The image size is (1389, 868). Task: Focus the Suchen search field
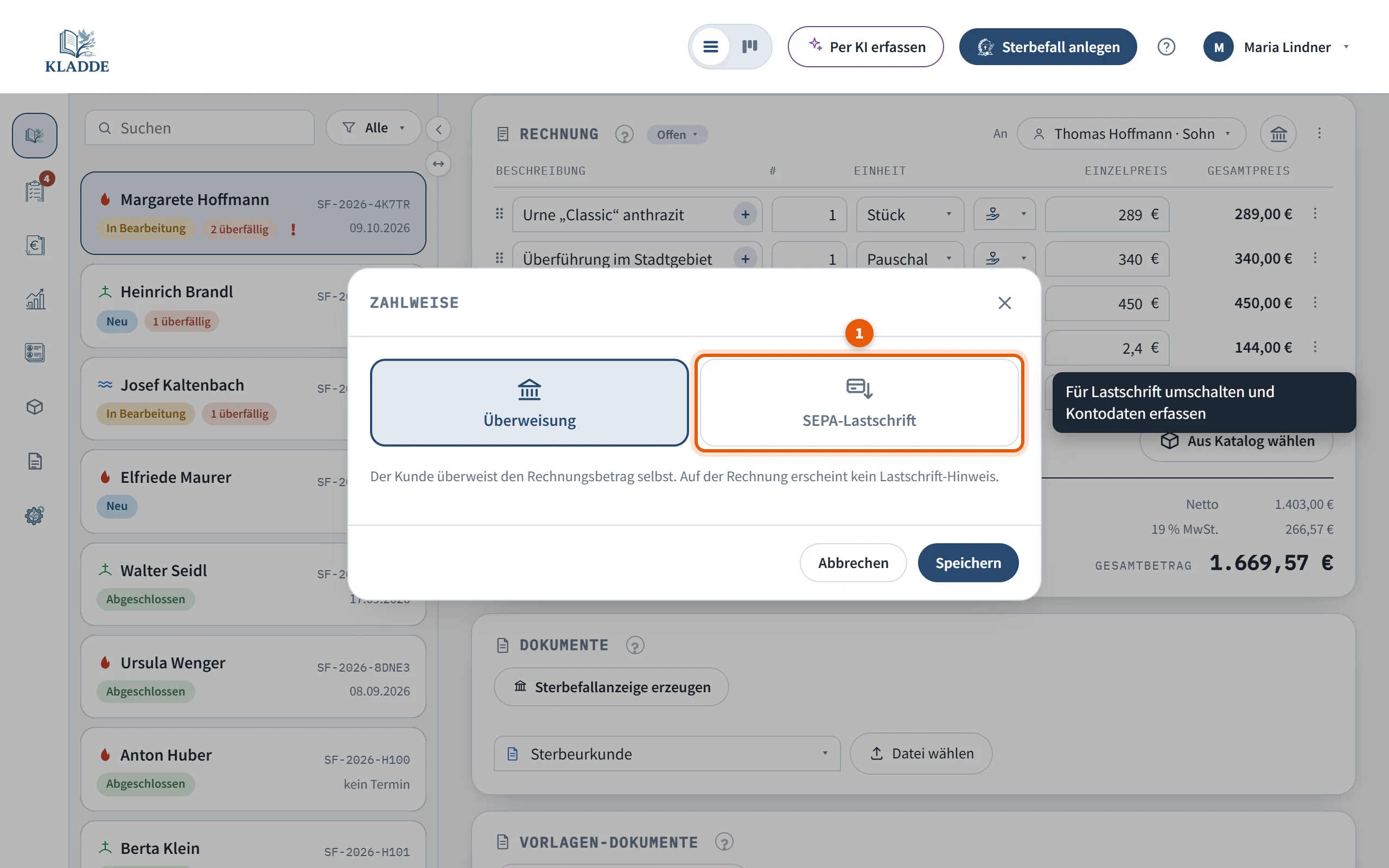[199, 127]
